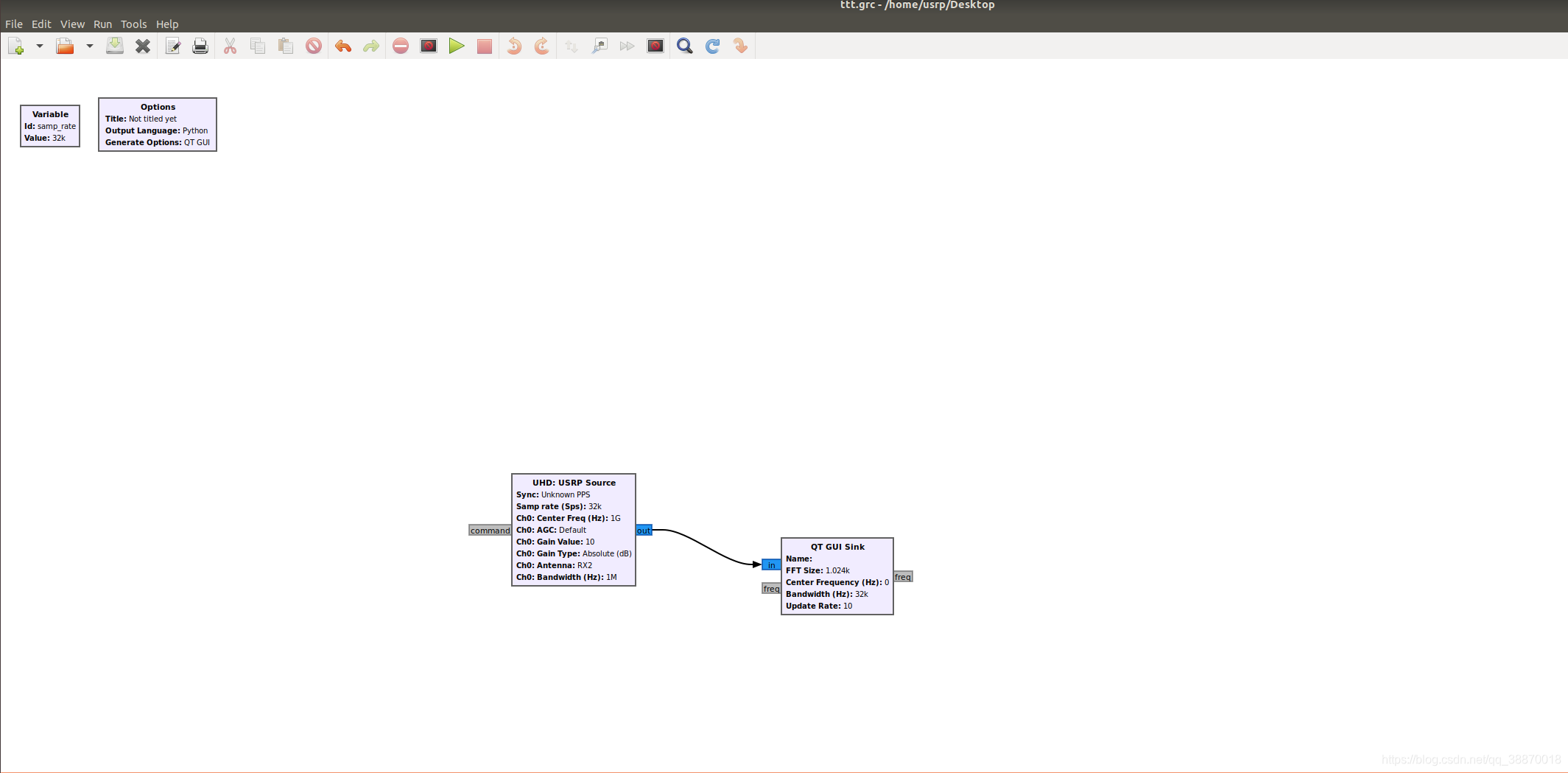1568x773 pixels.
Task: Click the 'Ch0: Center Freq (Hz): 1G' text
Action: pos(569,518)
